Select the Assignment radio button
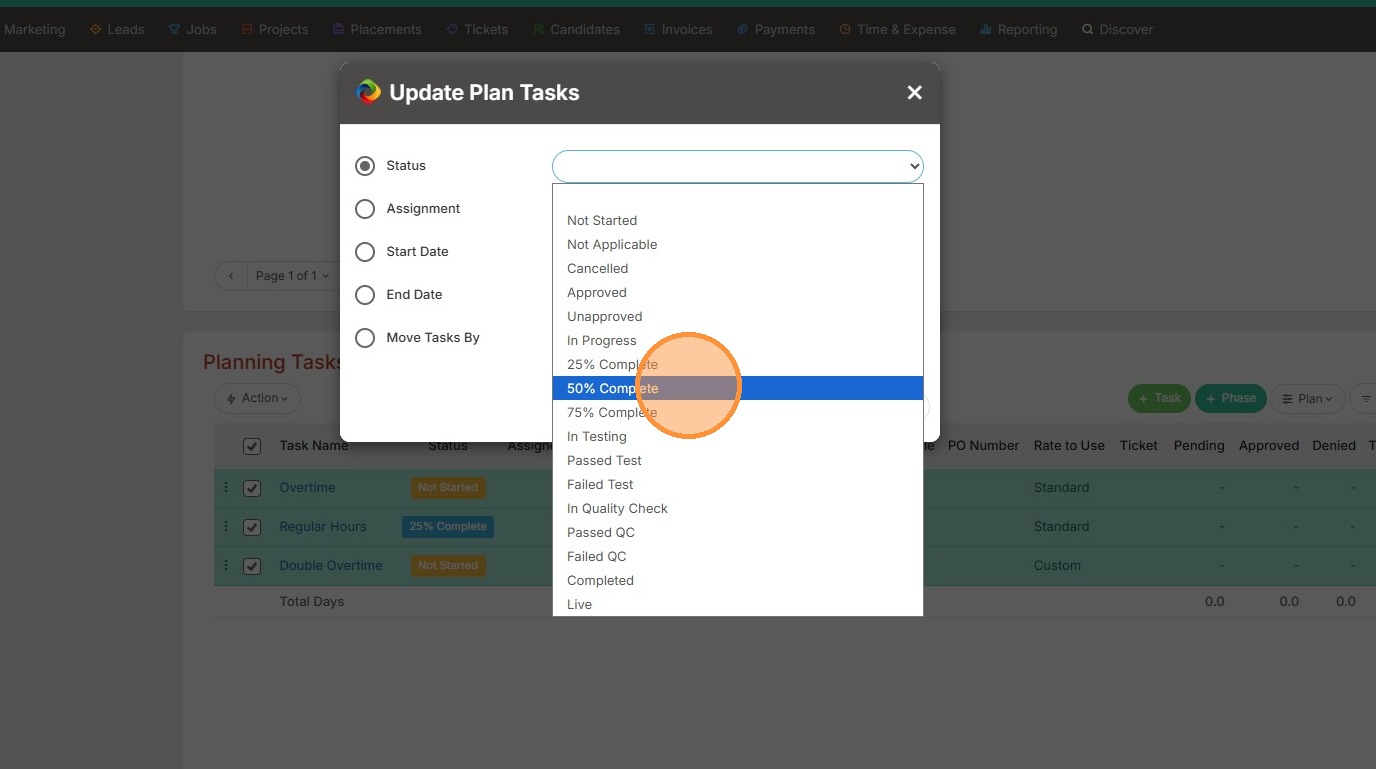Screen dimensions: 1376x769 coord(365,209)
